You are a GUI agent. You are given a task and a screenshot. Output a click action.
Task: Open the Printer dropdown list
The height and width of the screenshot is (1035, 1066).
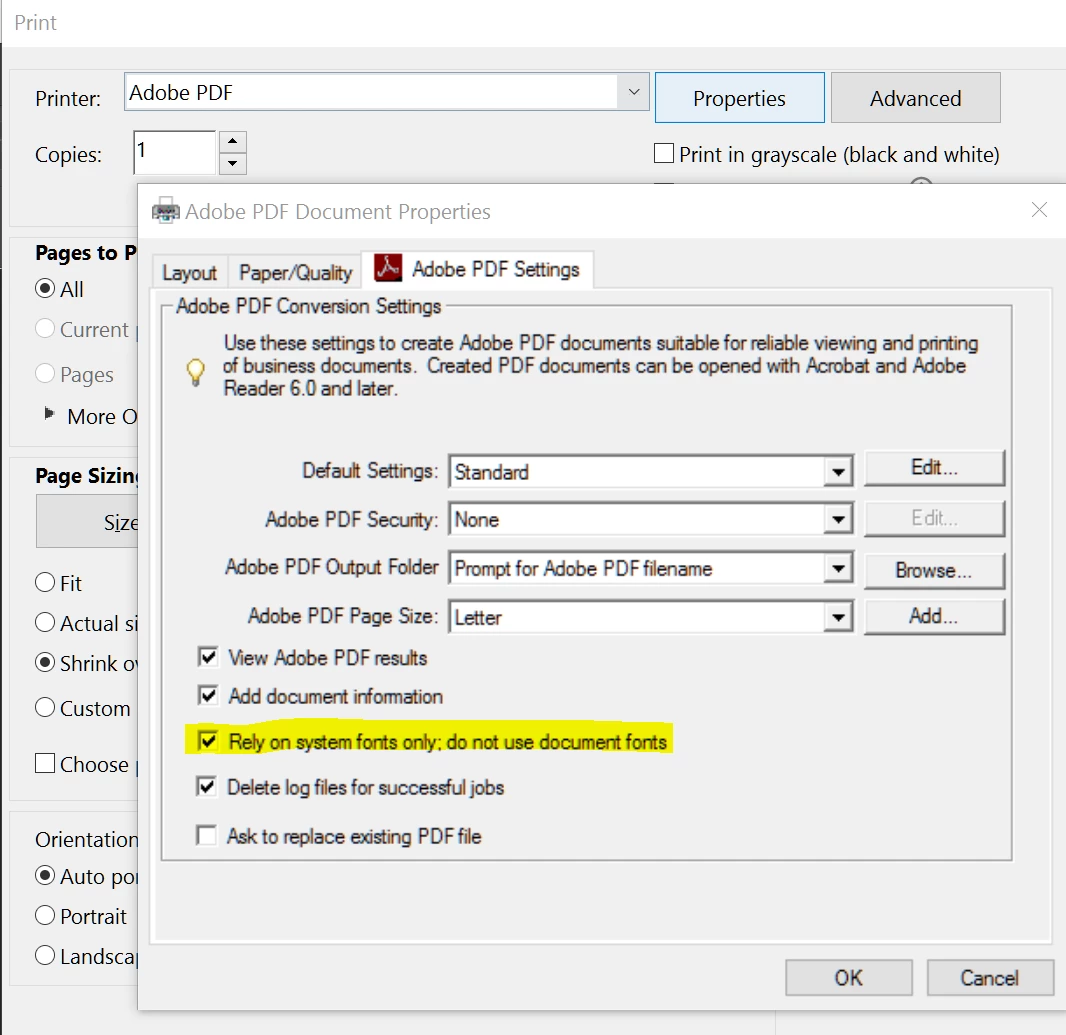(634, 92)
